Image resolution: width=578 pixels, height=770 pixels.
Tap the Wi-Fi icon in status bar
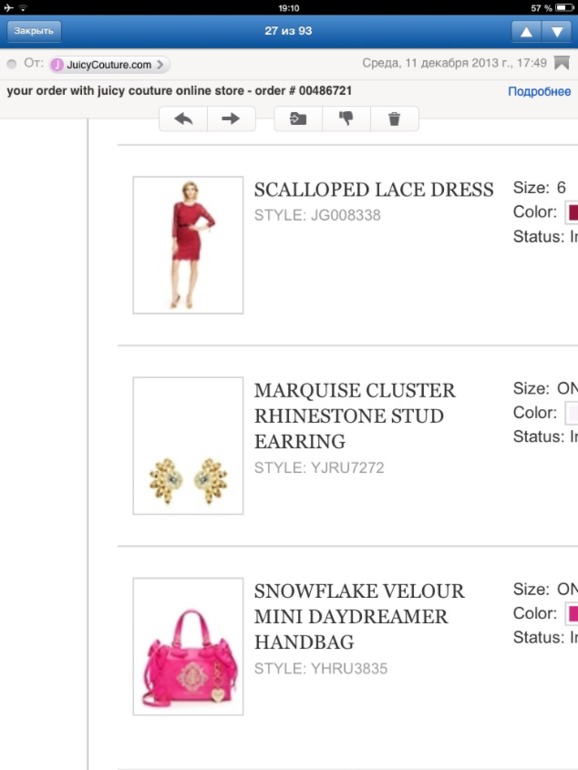pyautogui.click(x=23, y=8)
